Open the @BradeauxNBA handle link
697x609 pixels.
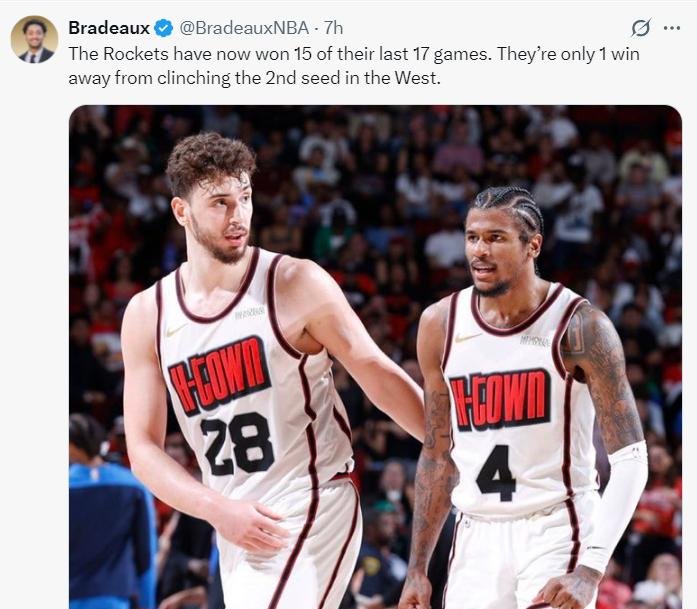[x=244, y=28]
